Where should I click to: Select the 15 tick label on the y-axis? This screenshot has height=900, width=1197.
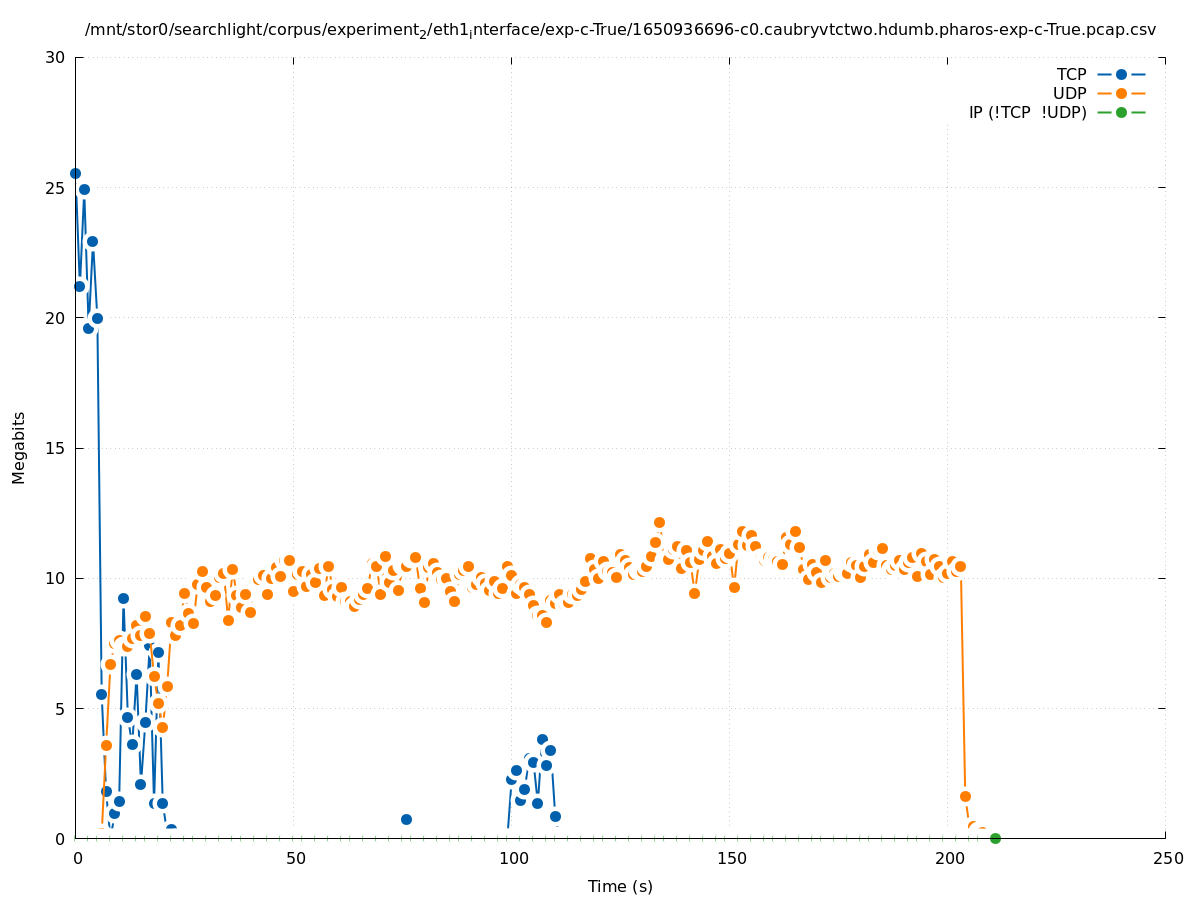click(55, 448)
